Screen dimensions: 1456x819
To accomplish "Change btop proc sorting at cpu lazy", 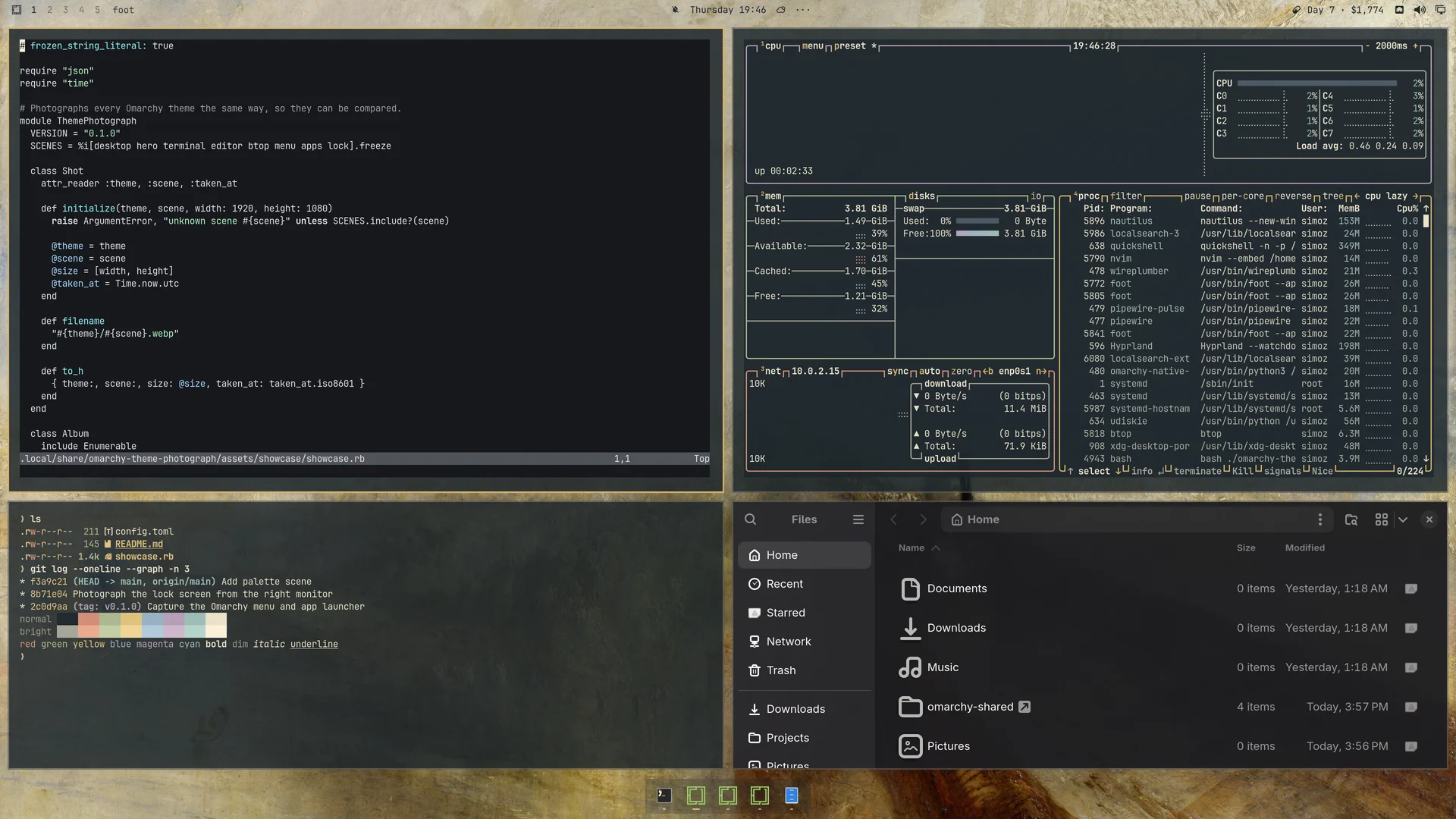I will click(1385, 196).
